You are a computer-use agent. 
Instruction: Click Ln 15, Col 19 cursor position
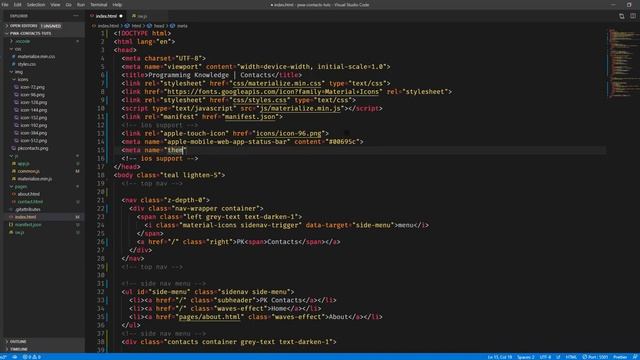(x=500, y=357)
